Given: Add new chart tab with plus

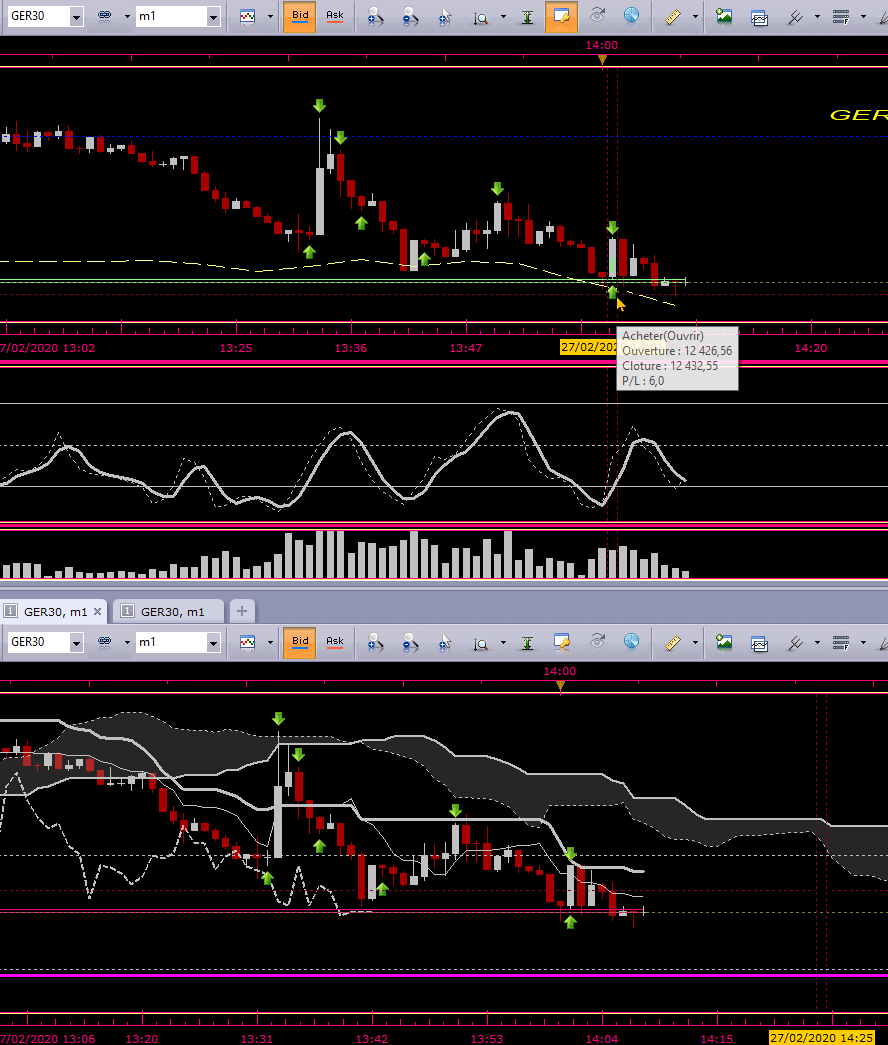Looking at the screenshot, I should pyautogui.click(x=241, y=610).
